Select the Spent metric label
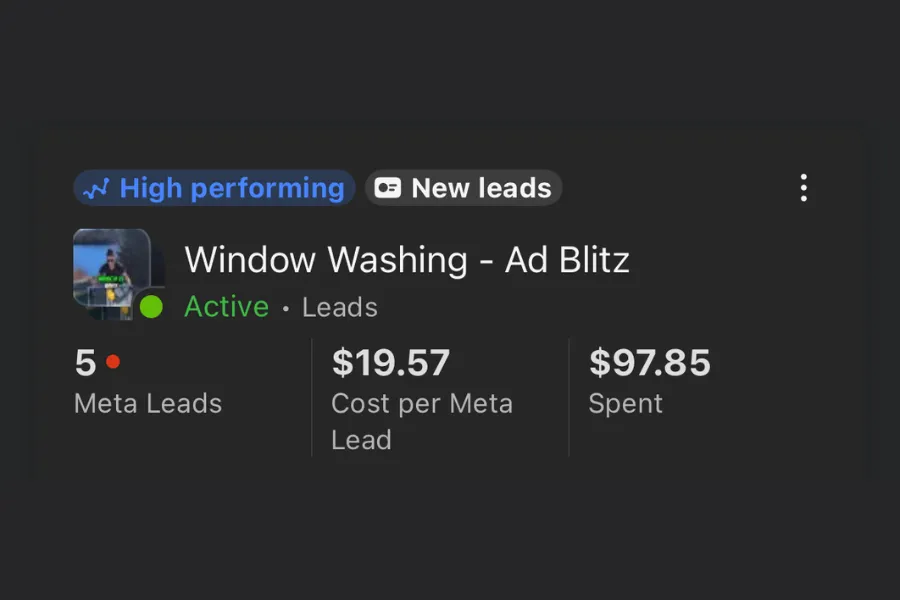 (625, 404)
